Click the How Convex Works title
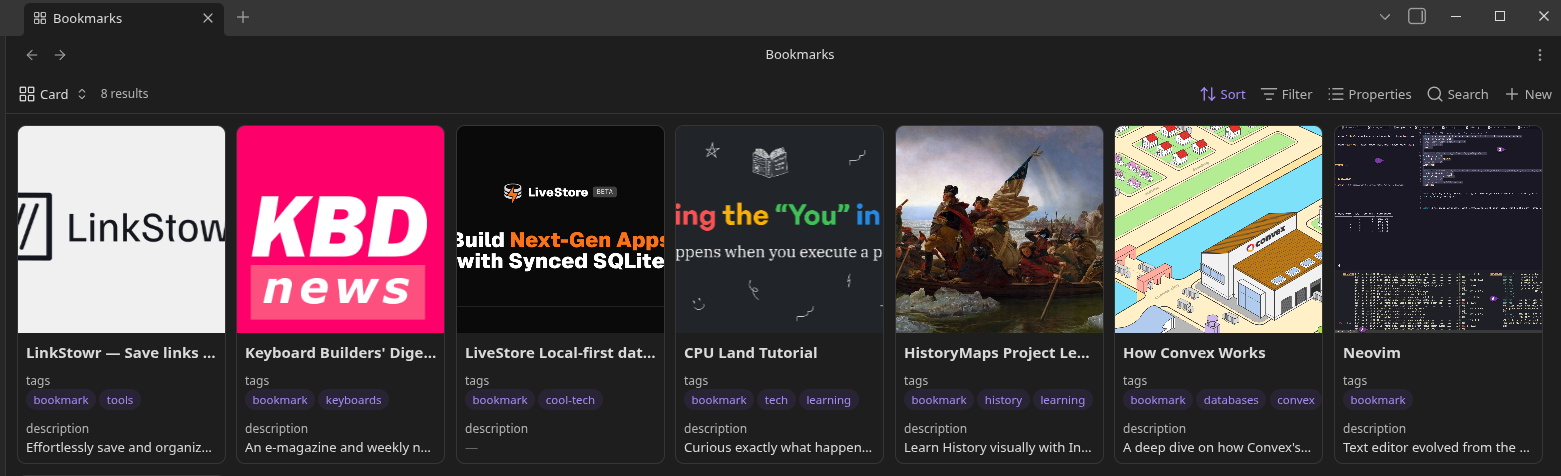 [x=1194, y=352]
